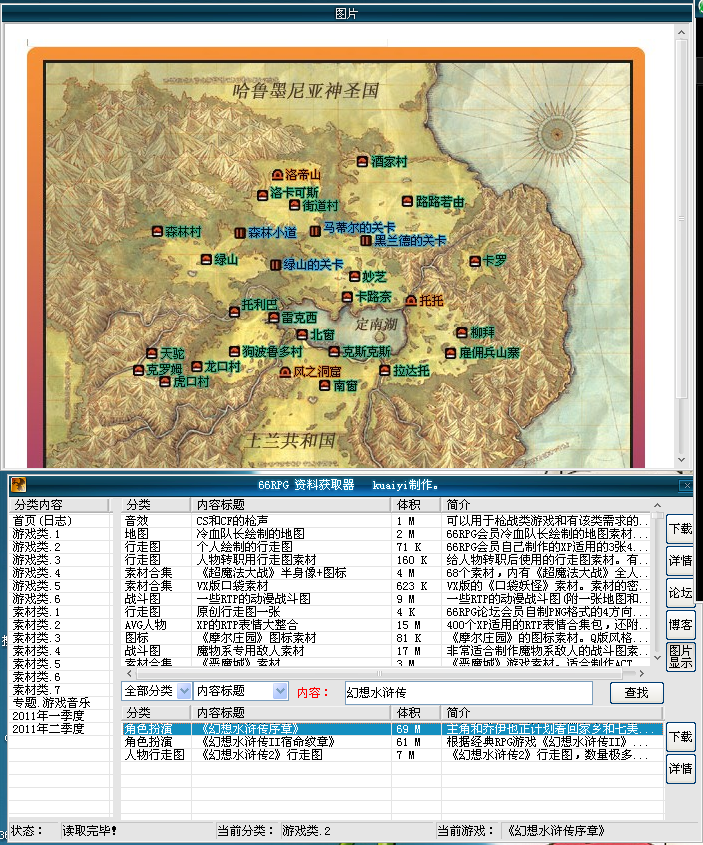This screenshot has width=703, height=845.
Task: Click the 路路若由 marker on the map
Action: point(407,202)
